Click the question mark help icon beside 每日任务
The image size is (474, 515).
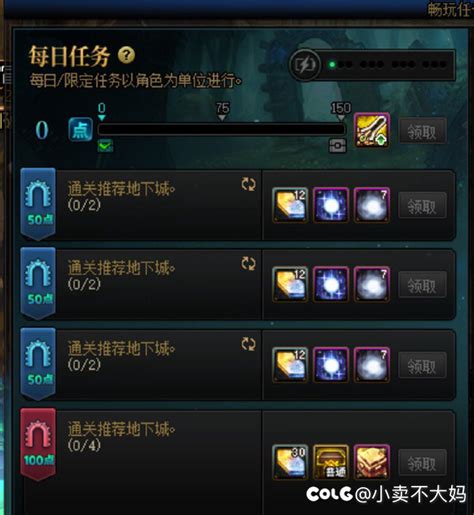point(126,55)
